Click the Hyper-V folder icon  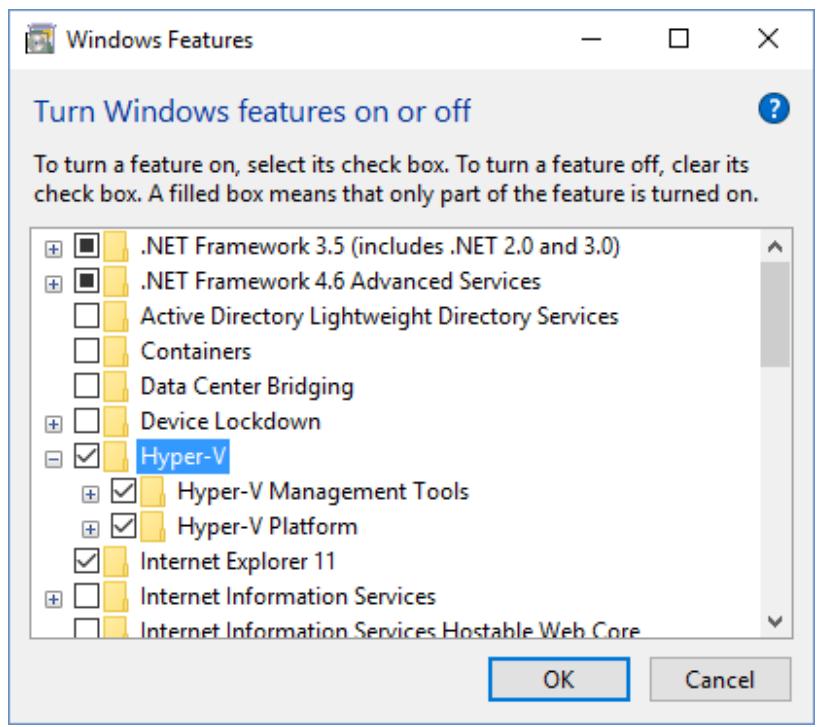click(116, 457)
